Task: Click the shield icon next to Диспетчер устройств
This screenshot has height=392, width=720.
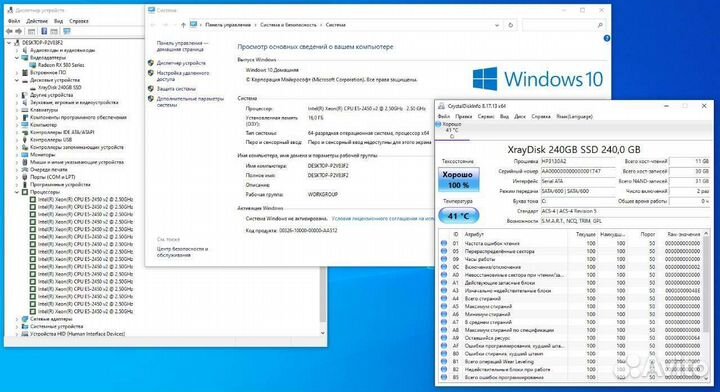Action: pos(151,63)
